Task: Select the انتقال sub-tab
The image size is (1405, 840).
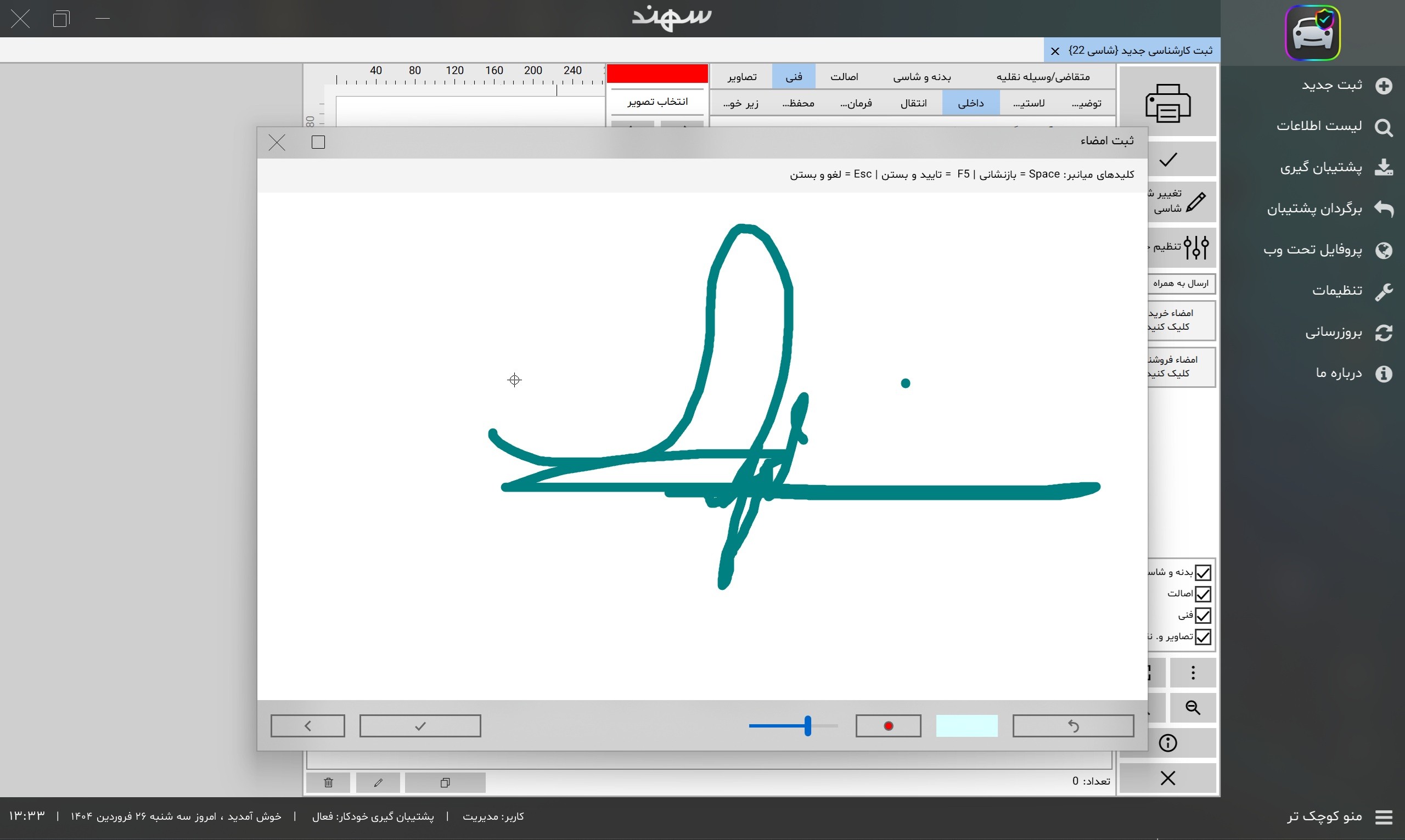Action: click(x=913, y=103)
